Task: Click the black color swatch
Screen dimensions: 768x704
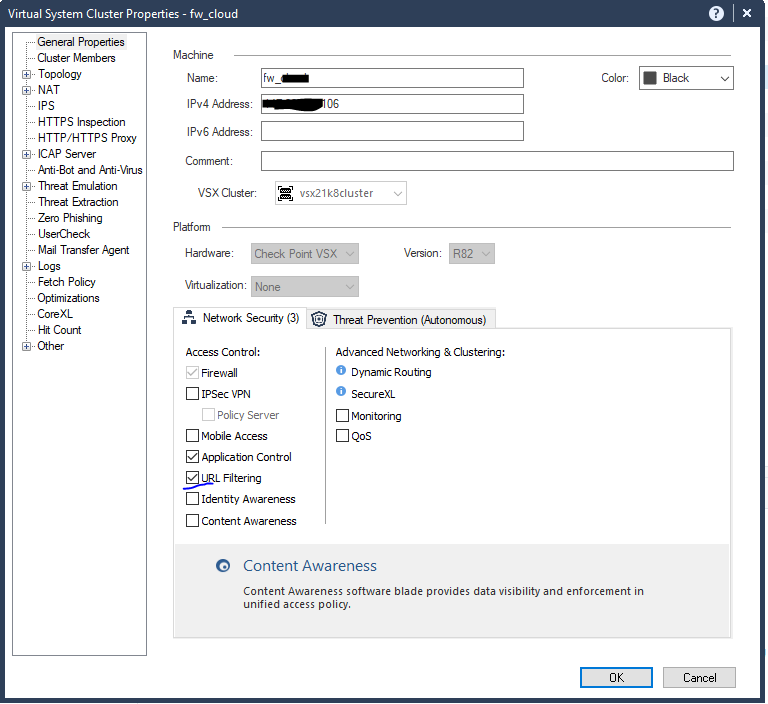Action: 649,78
